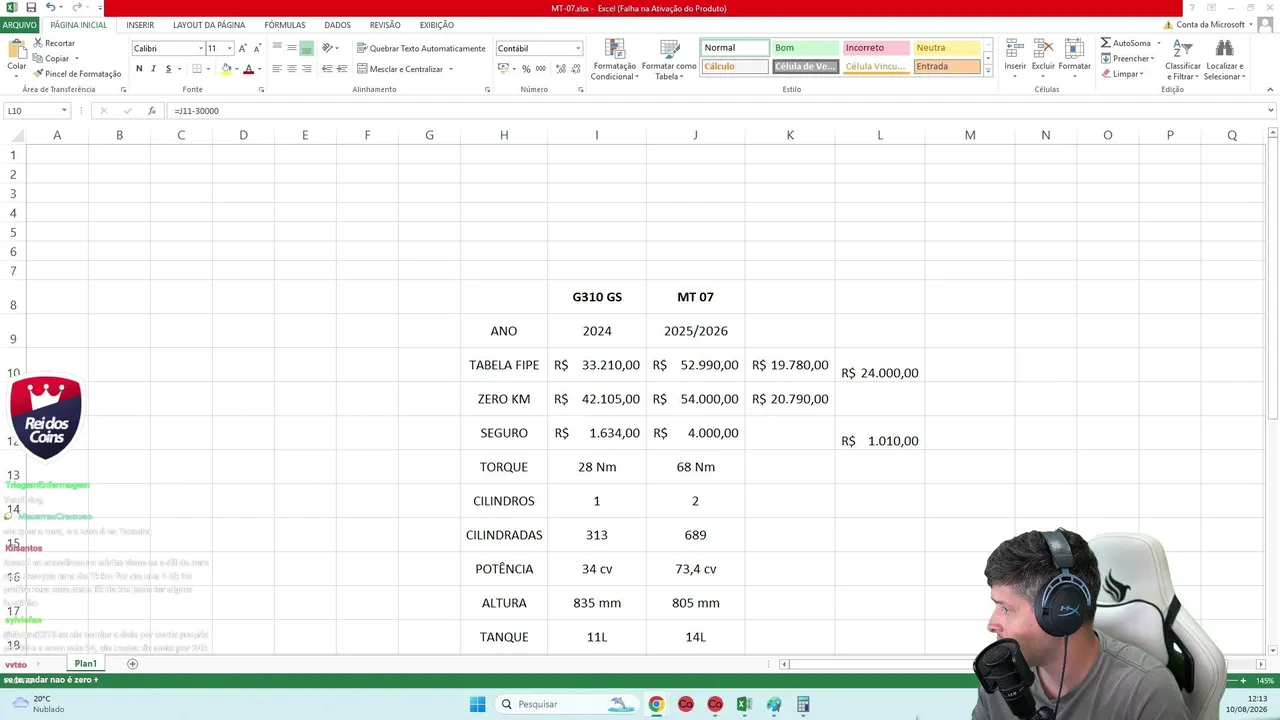
Task: Open the Preencher fill menu
Action: (x=1128, y=58)
